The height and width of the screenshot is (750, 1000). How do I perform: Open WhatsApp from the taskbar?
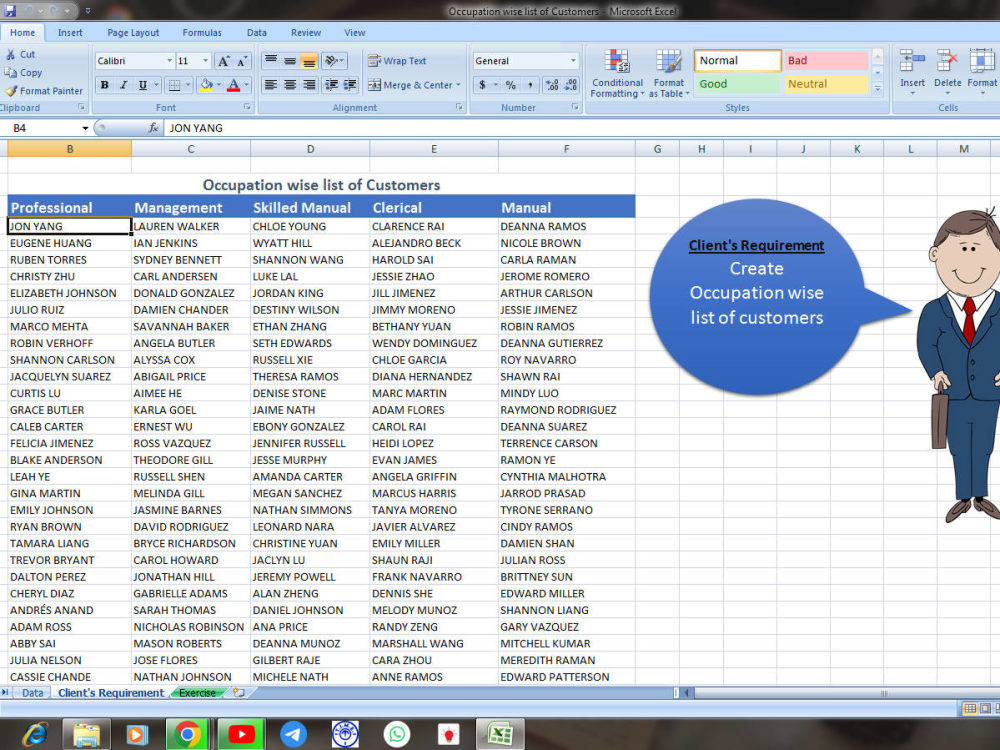point(397,735)
